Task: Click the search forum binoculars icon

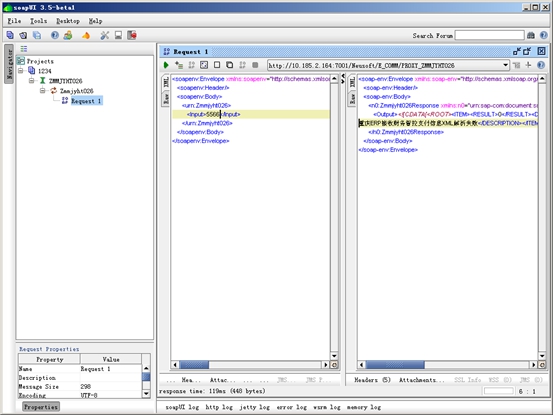Action: (531, 35)
